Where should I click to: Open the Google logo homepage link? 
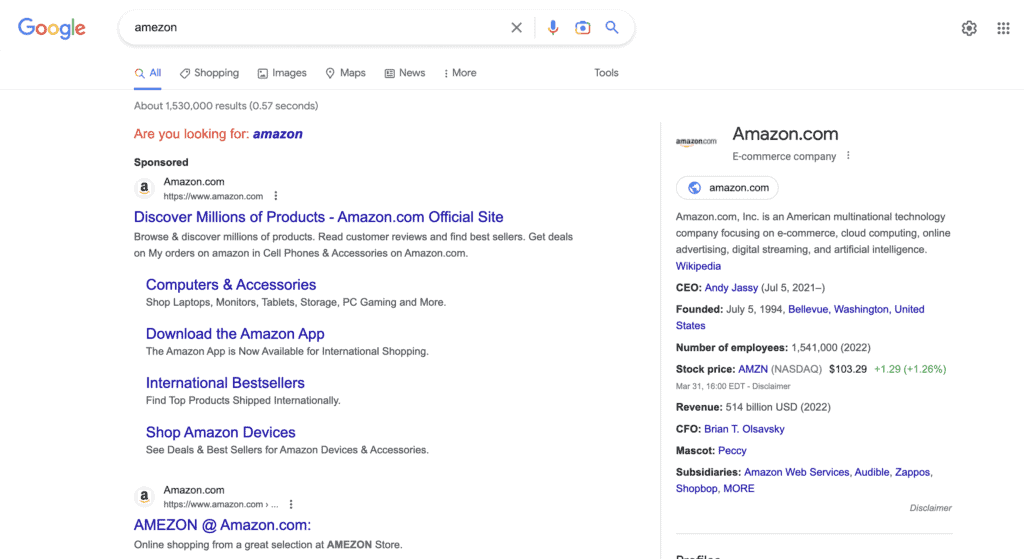point(52,28)
